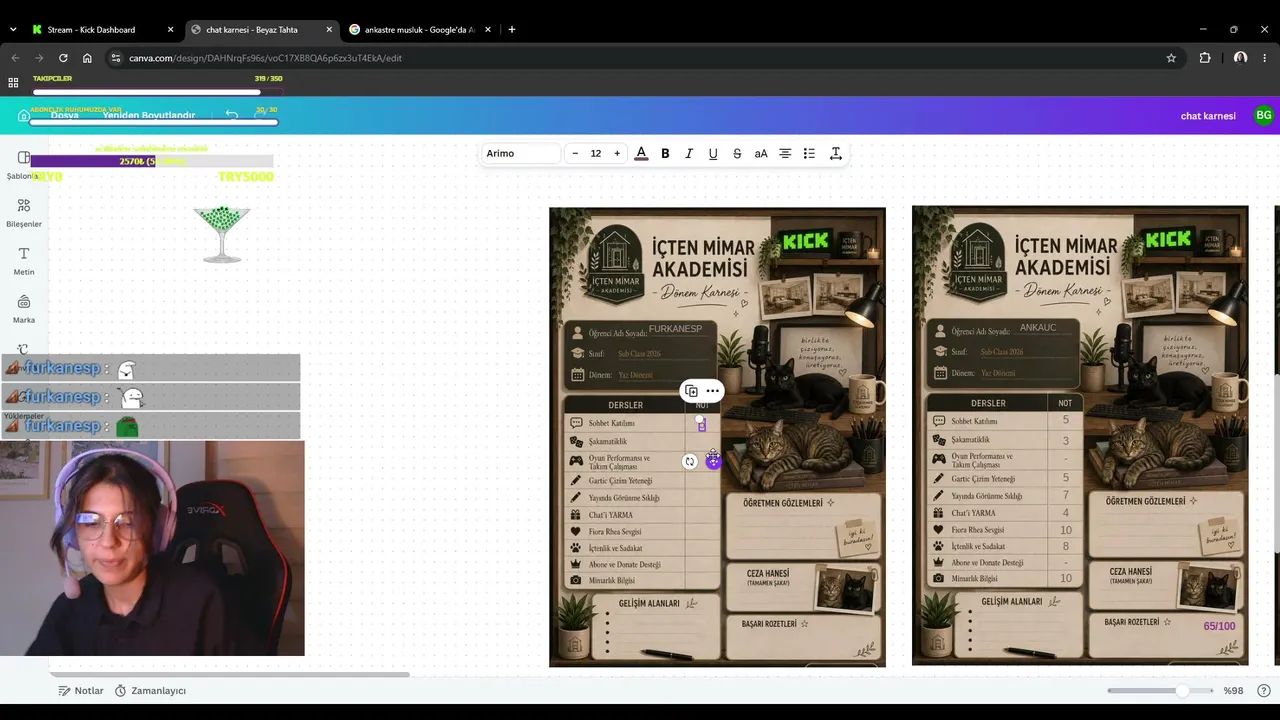The width and height of the screenshot is (1280, 720).
Task: Open the Chrome profile avatar
Action: pos(1240,58)
